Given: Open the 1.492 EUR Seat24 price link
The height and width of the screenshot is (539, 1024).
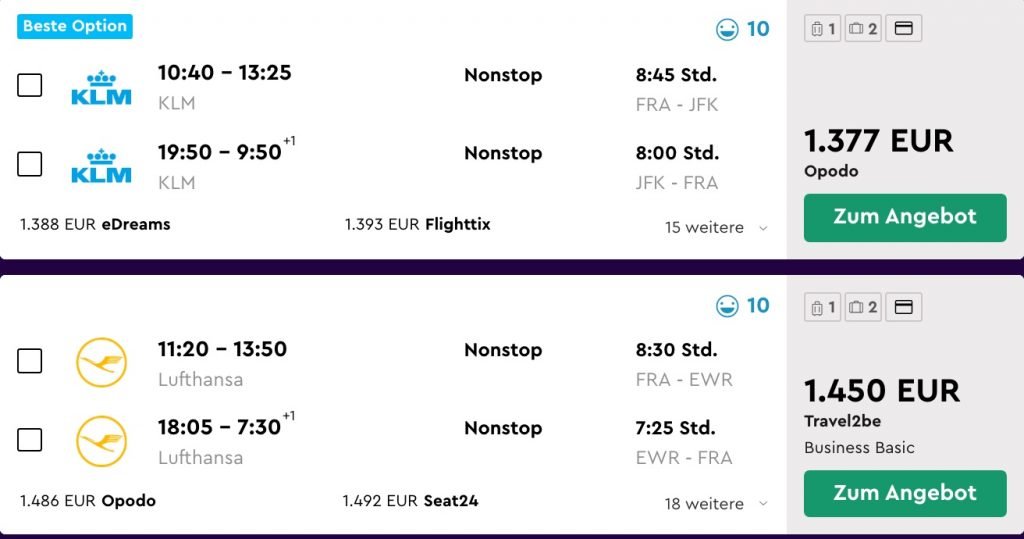Looking at the screenshot, I should point(410,500).
